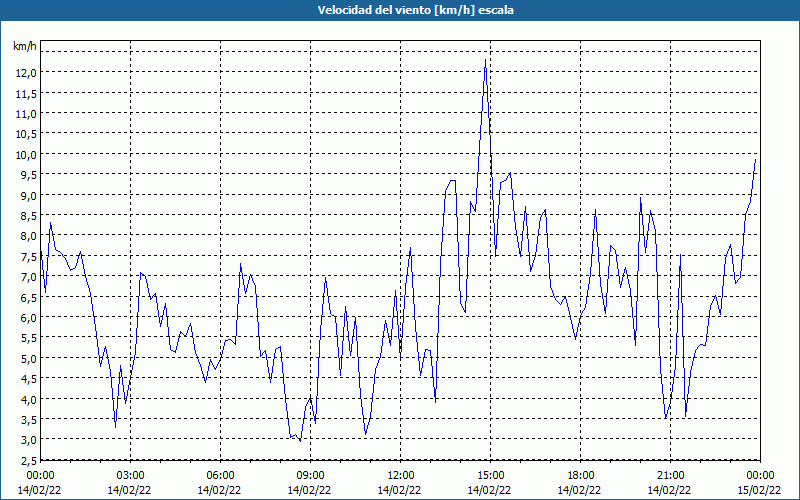Click the '3,0' axis value
The width and height of the screenshot is (800, 500).
(x=29, y=440)
